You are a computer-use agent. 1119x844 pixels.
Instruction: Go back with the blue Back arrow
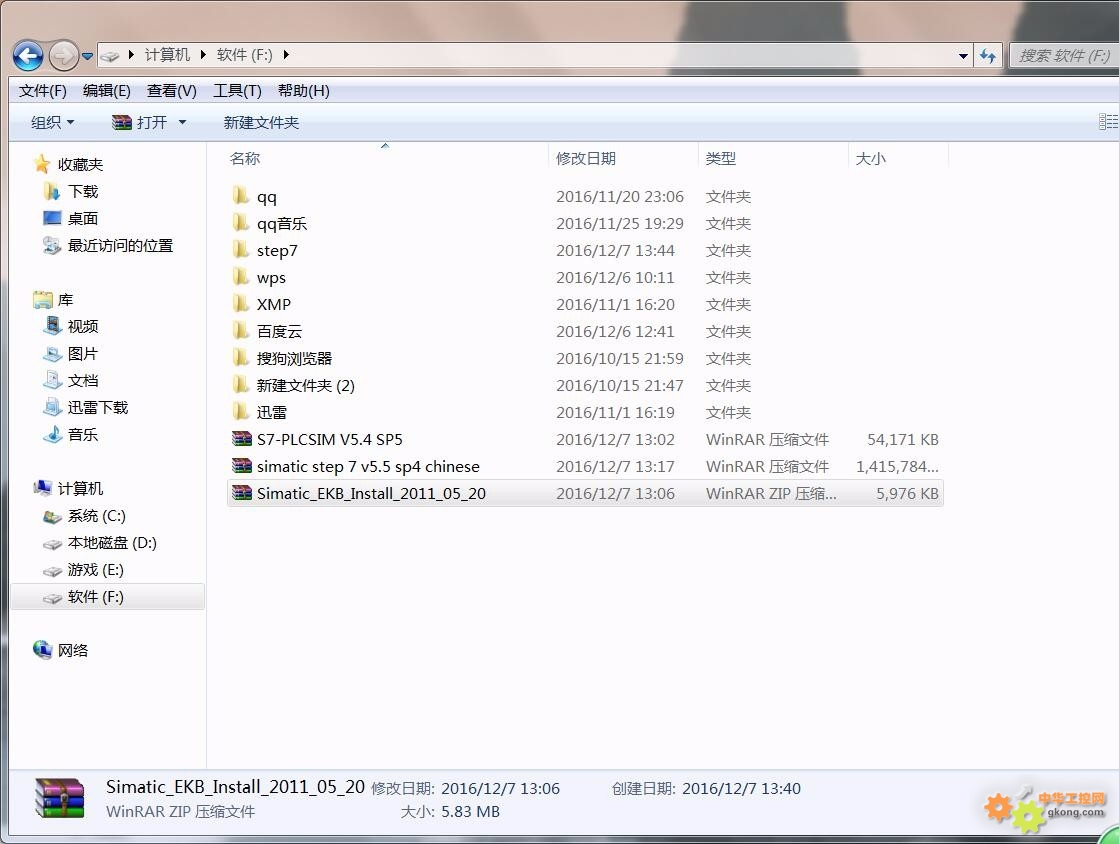click(28, 56)
